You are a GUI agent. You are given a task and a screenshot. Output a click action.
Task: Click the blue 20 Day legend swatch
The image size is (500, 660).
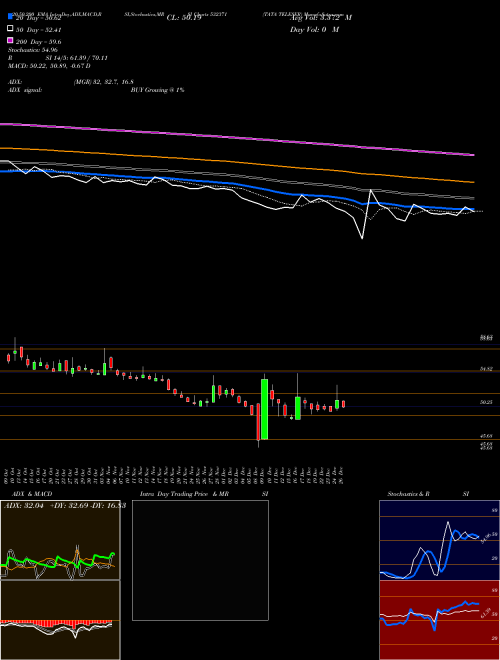[x=10, y=17]
